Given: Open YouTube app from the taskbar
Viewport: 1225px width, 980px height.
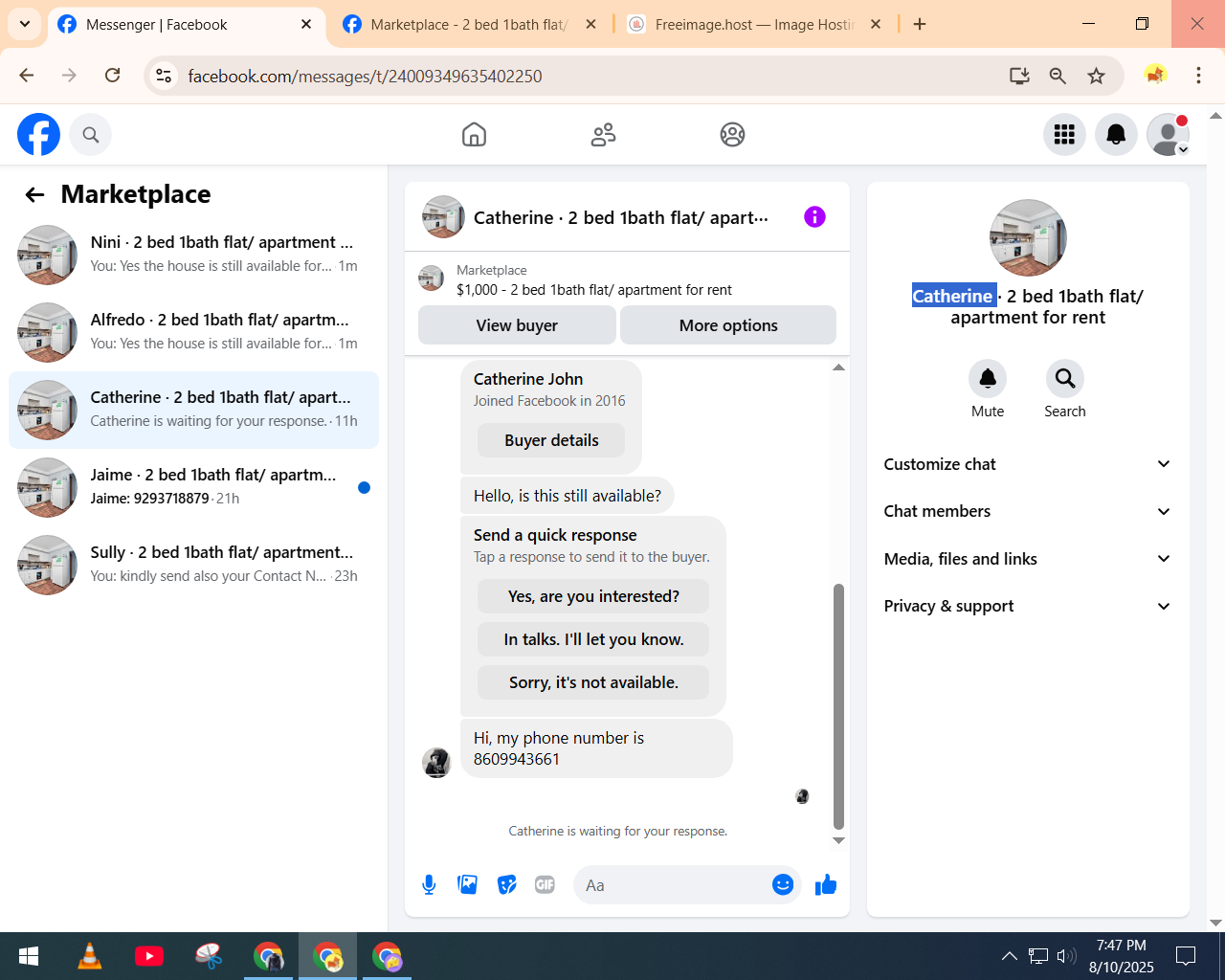Looking at the screenshot, I should [149, 956].
